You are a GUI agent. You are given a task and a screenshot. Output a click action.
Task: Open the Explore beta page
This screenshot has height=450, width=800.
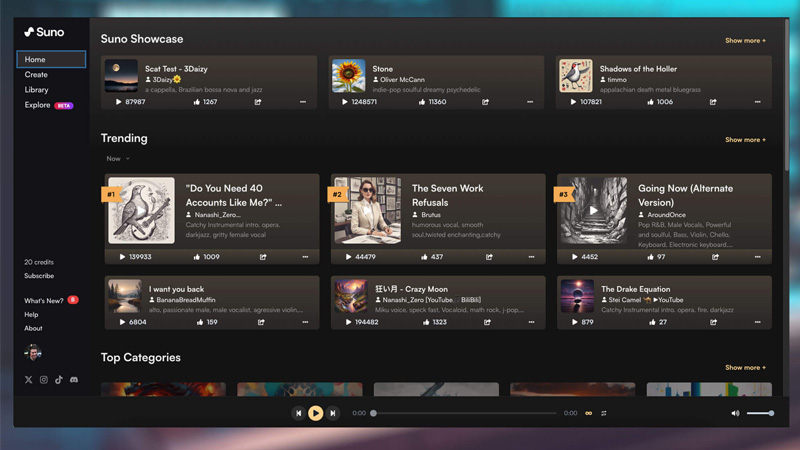pos(49,105)
